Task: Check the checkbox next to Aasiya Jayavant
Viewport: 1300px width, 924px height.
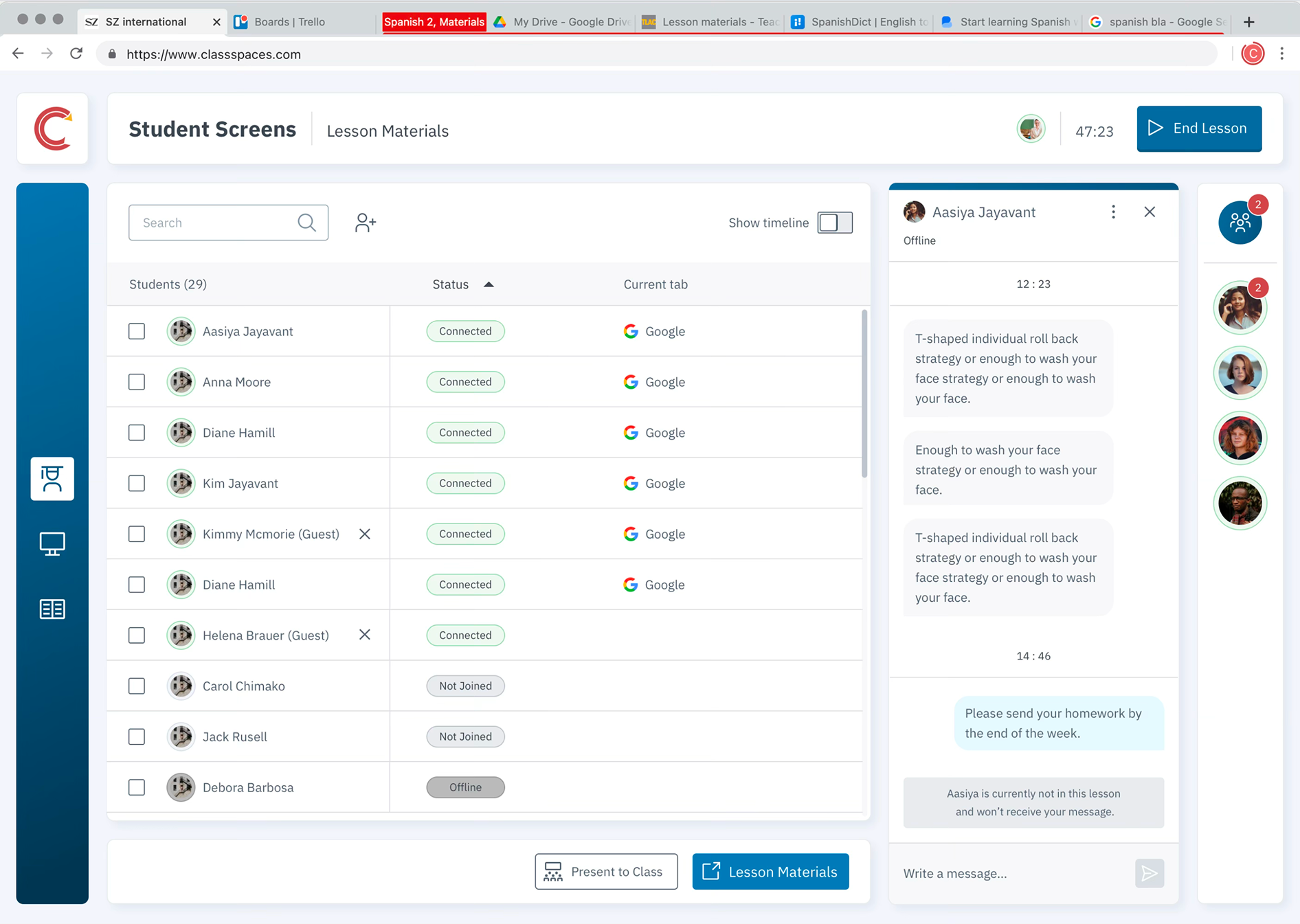Action: [x=136, y=330]
